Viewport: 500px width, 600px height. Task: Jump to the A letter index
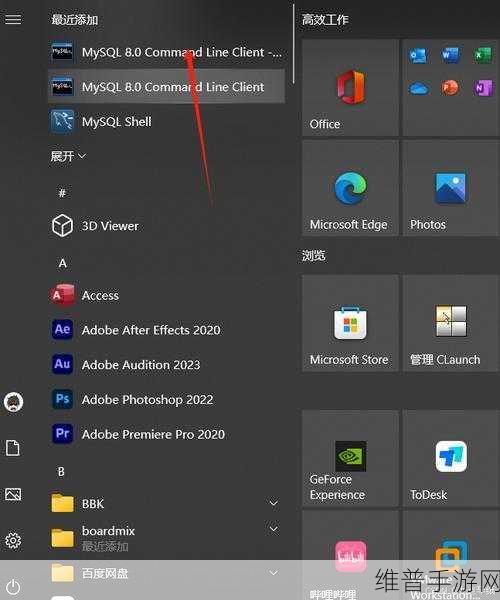[63, 263]
